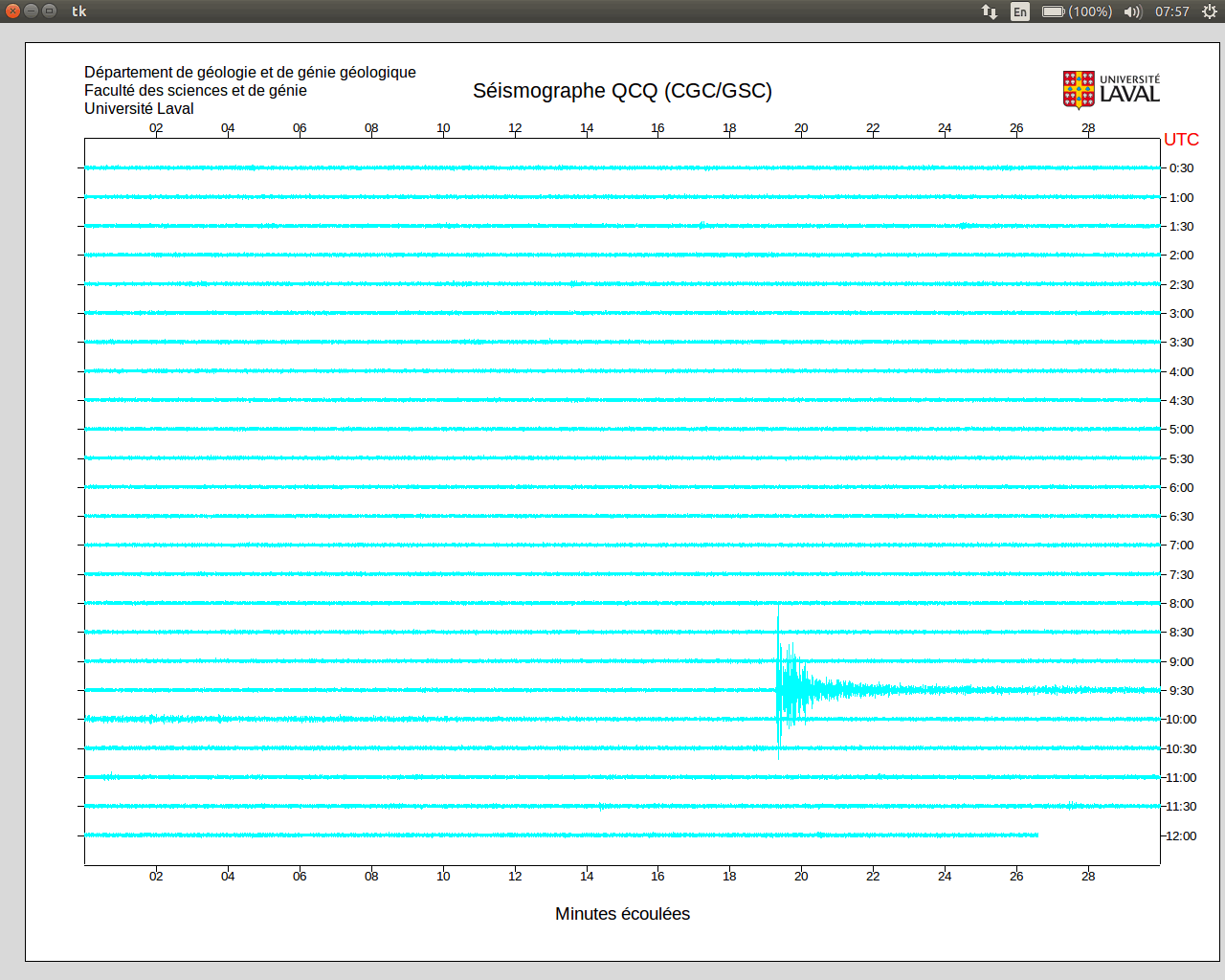Select the 9:30 time label
This screenshot has height=980, width=1225.
[x=1181, y=691]
